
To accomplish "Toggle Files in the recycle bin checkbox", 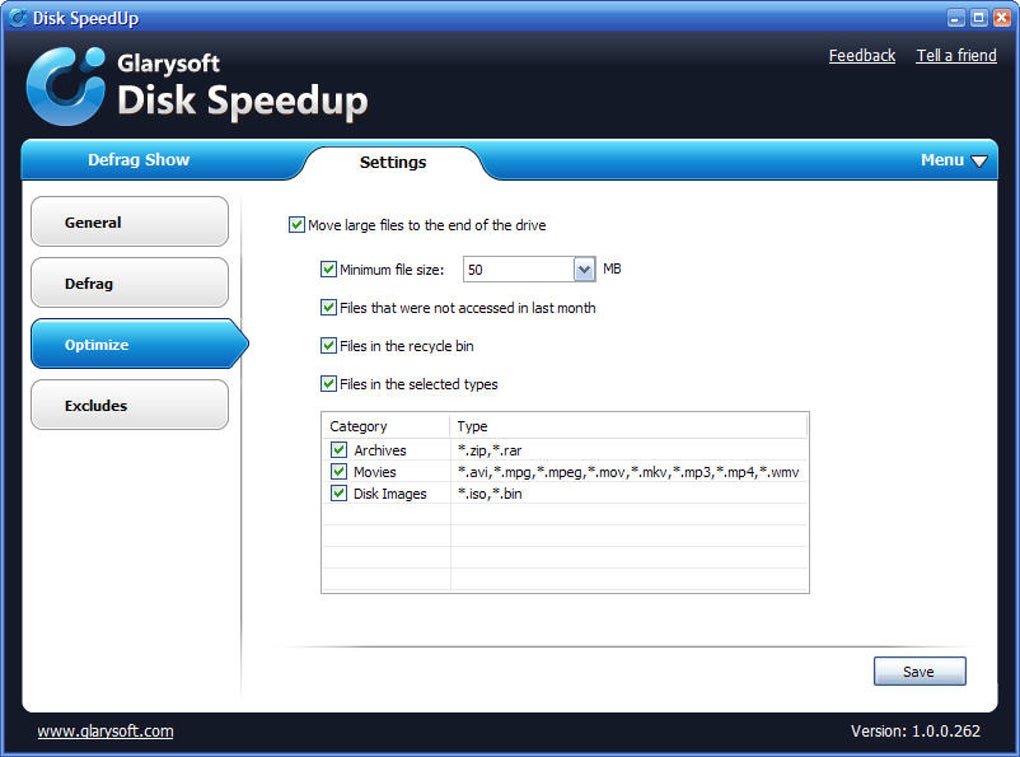I will [x=329, y=345].
